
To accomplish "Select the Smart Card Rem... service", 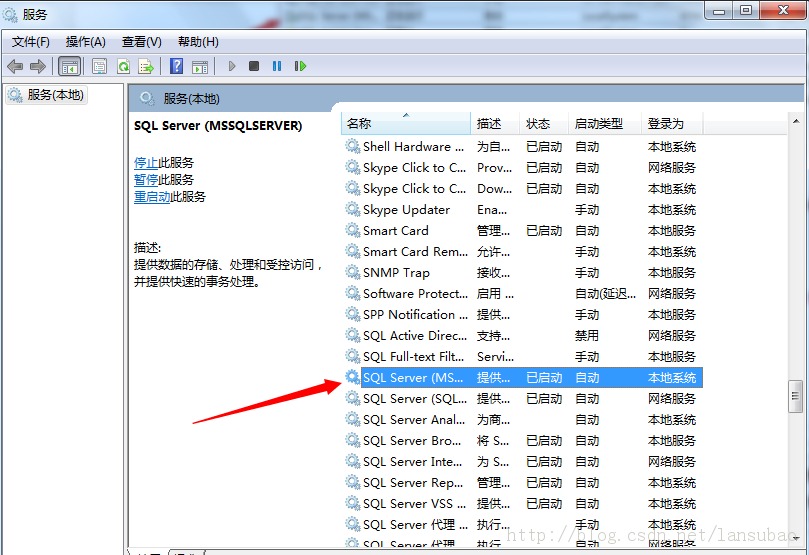I will (415, 252).
